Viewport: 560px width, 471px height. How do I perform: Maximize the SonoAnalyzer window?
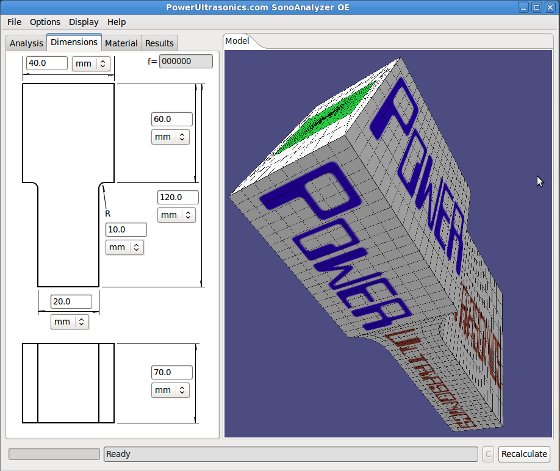point(536,7)
